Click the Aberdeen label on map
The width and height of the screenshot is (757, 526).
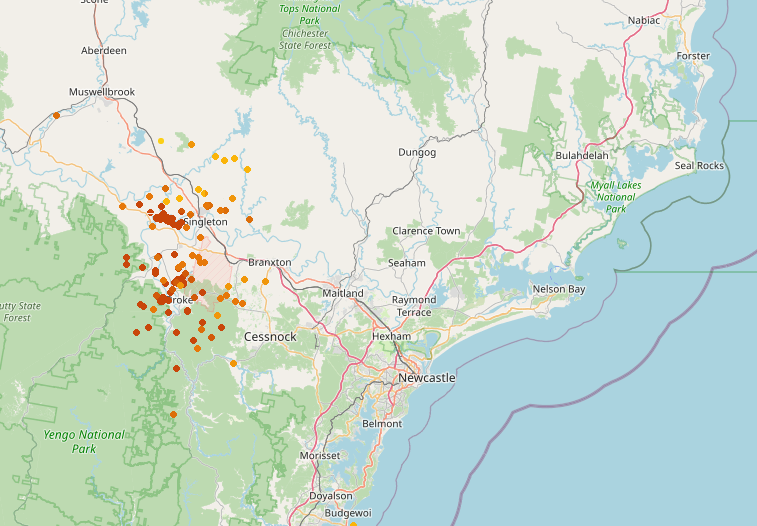click(104, 51)
